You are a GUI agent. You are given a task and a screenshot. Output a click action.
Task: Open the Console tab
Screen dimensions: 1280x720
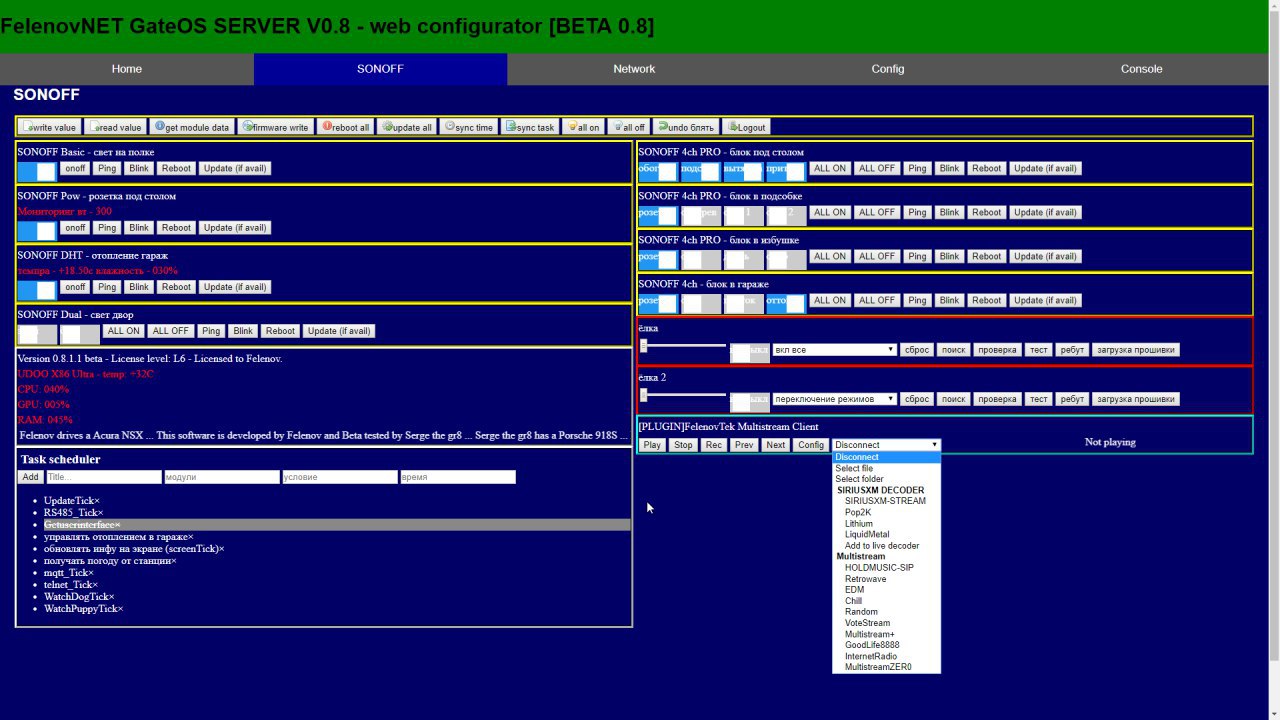pos(1141,69)
